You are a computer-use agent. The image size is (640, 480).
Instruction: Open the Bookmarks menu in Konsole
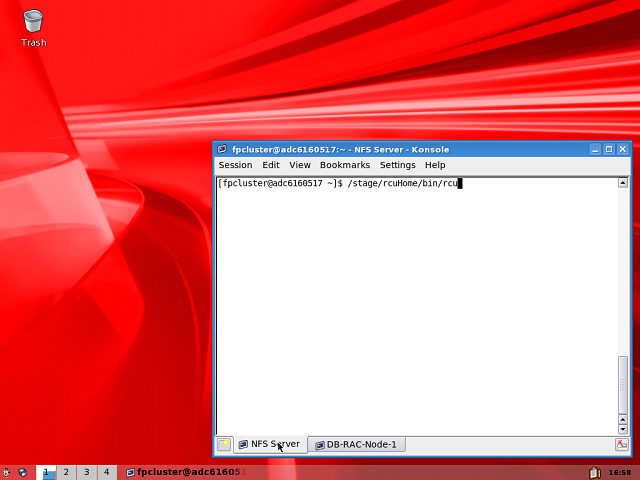(345, 165)
